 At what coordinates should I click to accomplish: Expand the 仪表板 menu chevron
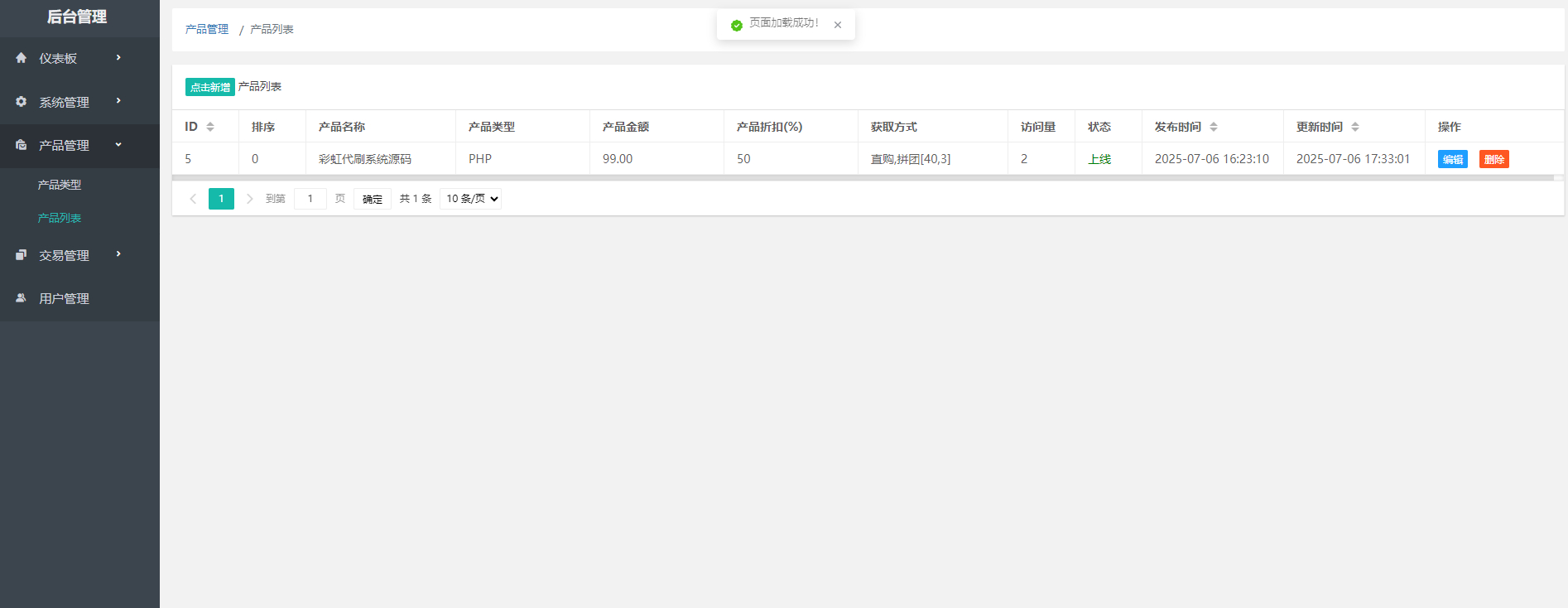click(x=118, y=58)
